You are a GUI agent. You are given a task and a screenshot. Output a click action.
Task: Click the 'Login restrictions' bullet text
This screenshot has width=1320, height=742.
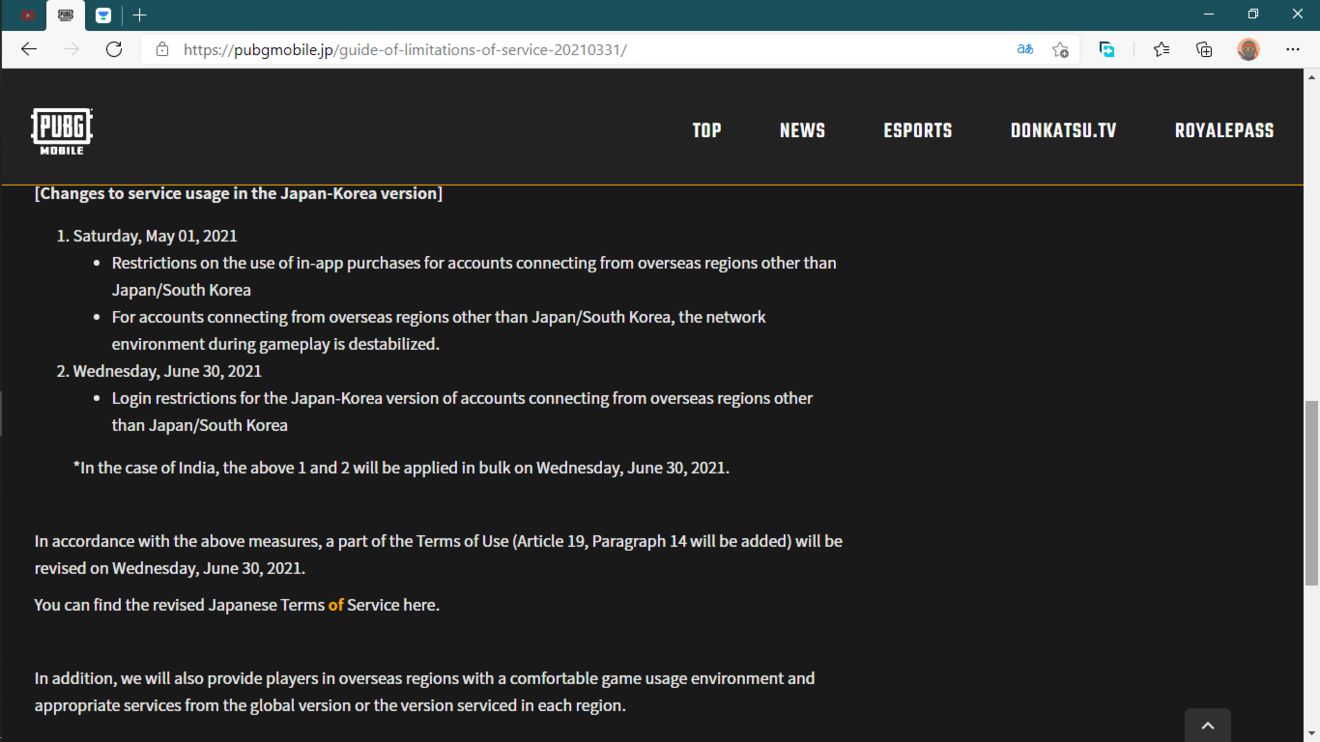pyautogui.click(x=462, y=411)
